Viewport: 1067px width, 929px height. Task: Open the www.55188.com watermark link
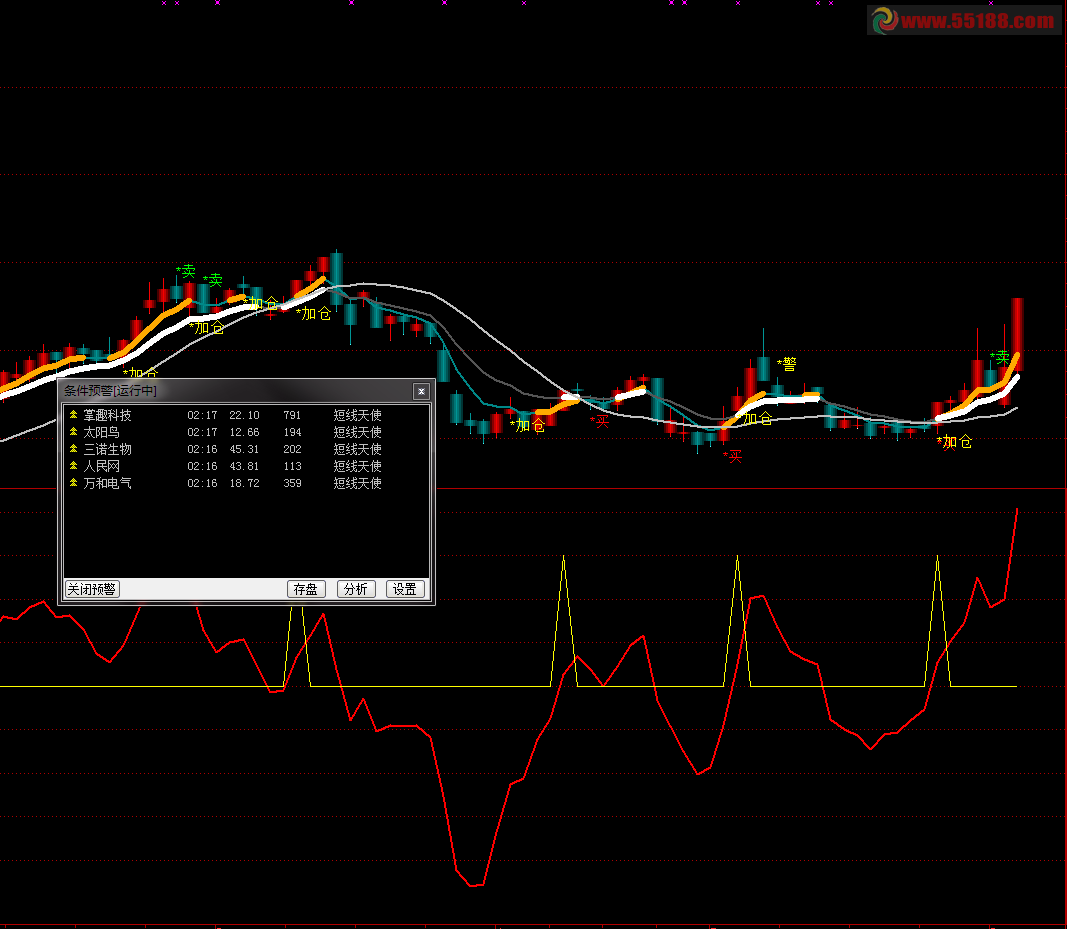pyautogui.click(x=977, y=21)
